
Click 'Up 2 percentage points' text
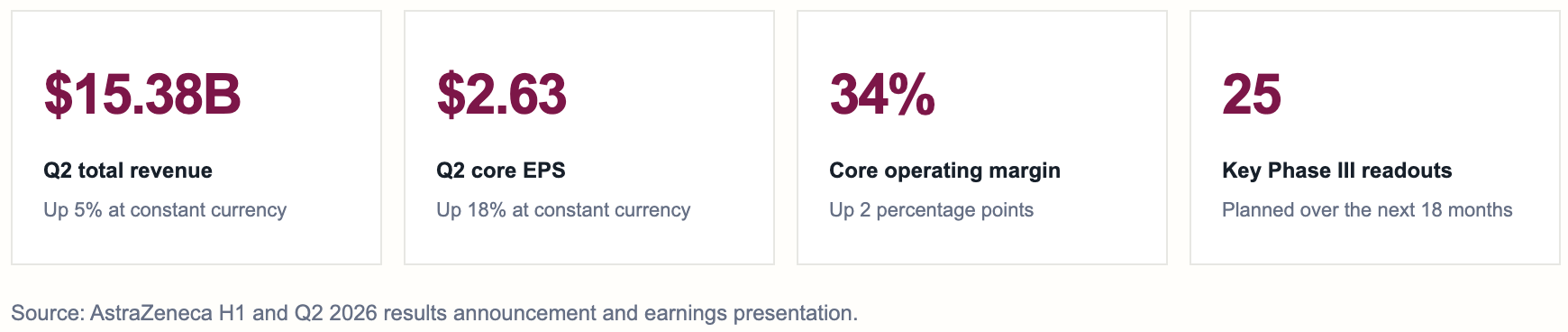[x=931, y=210]
